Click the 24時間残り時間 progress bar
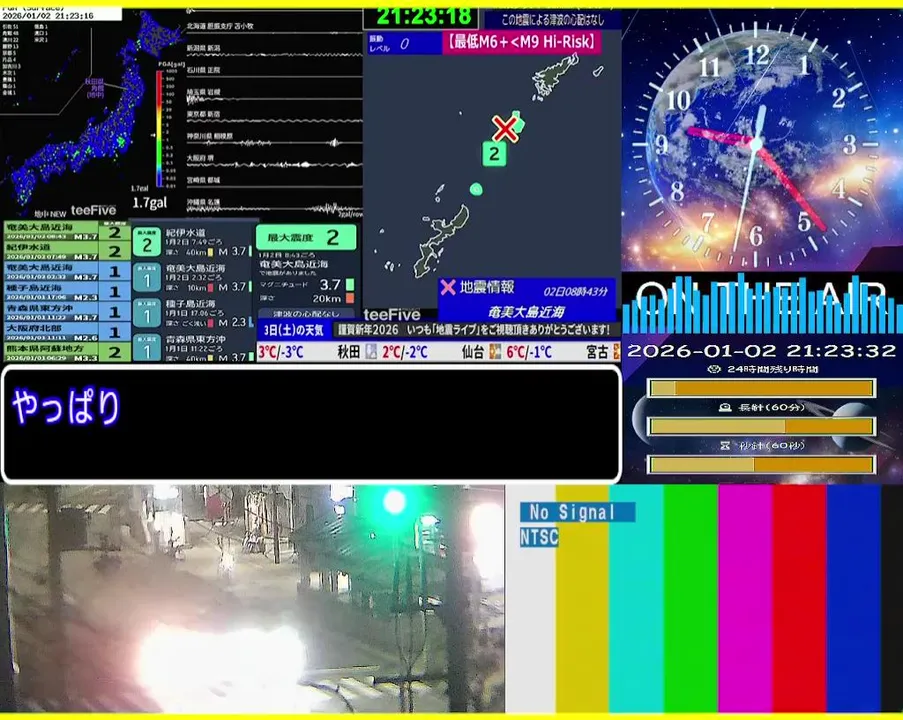Screen dimensions: 903x720 761,388
